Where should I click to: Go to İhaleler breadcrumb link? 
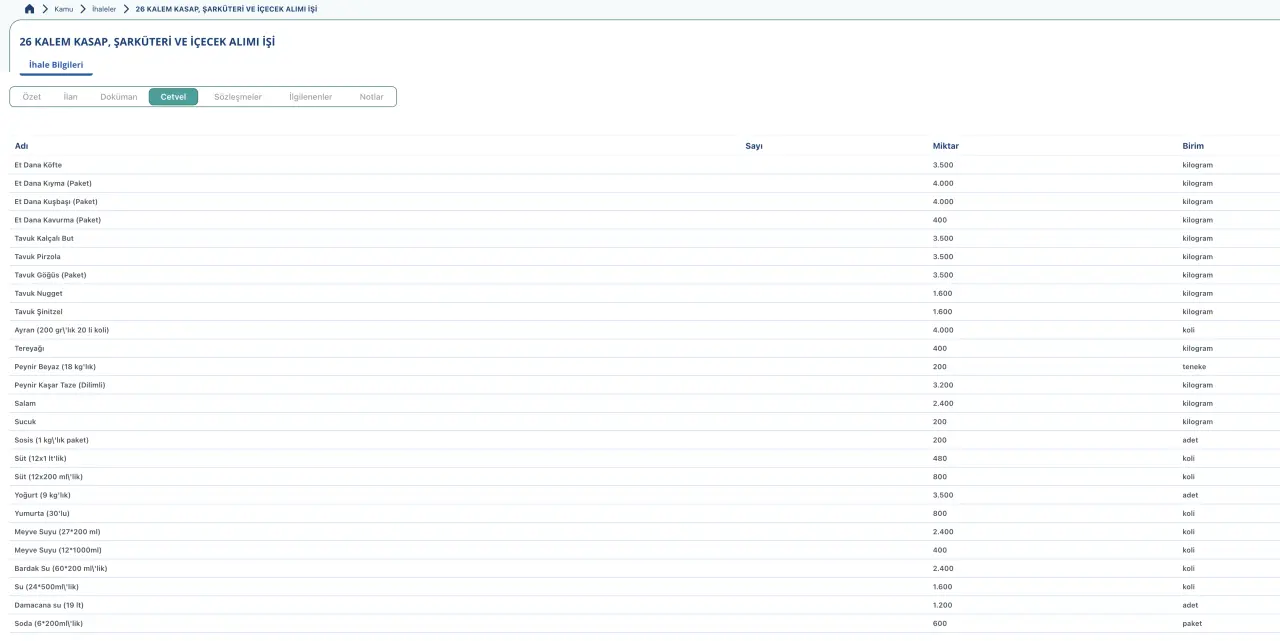coord(103,9)
